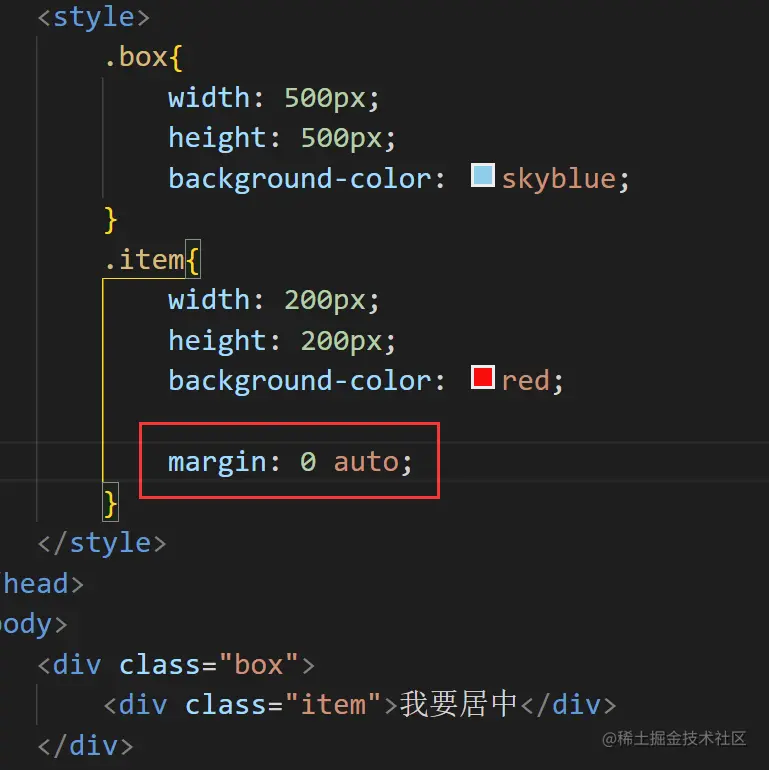Click the closing brace of .item rule

(110, 503)
